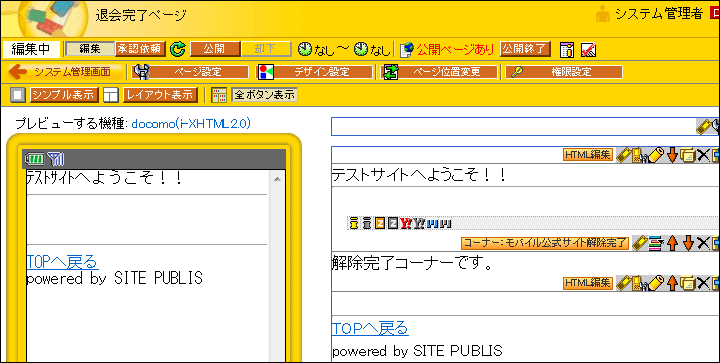Click 公開ページあり red text

[456, 49]
